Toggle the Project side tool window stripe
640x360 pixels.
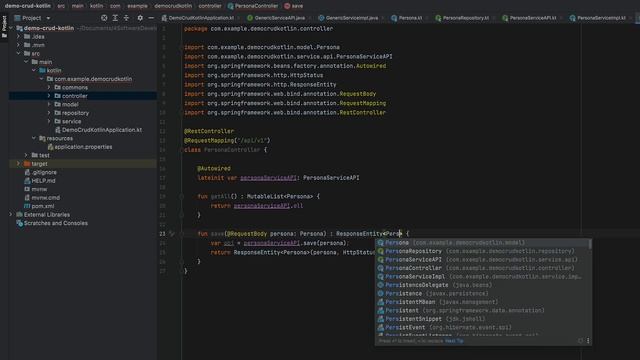coord(4,27)
